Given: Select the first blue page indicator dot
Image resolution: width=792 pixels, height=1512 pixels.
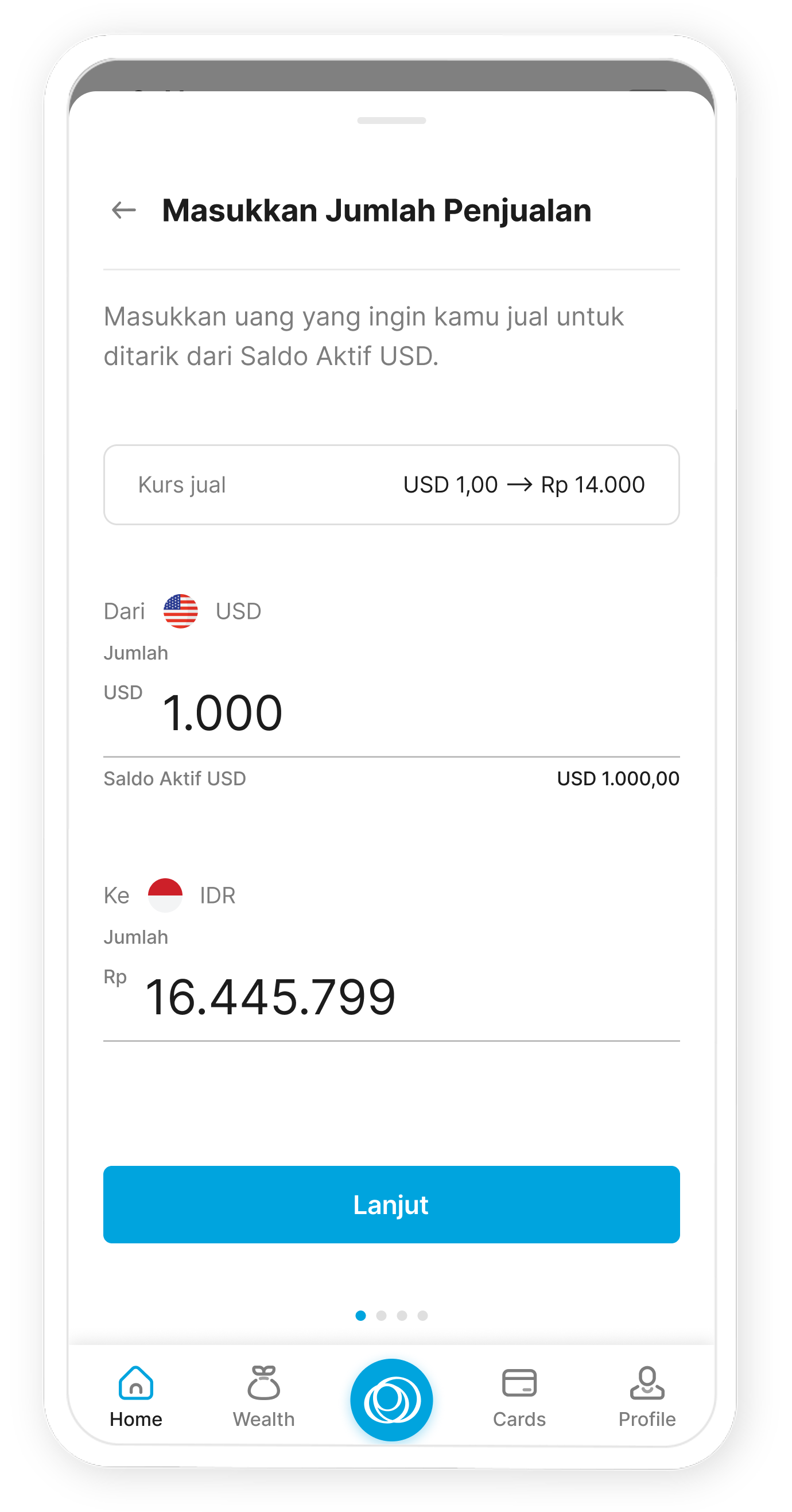Looking at the screenshot, I should (361, 1315).
